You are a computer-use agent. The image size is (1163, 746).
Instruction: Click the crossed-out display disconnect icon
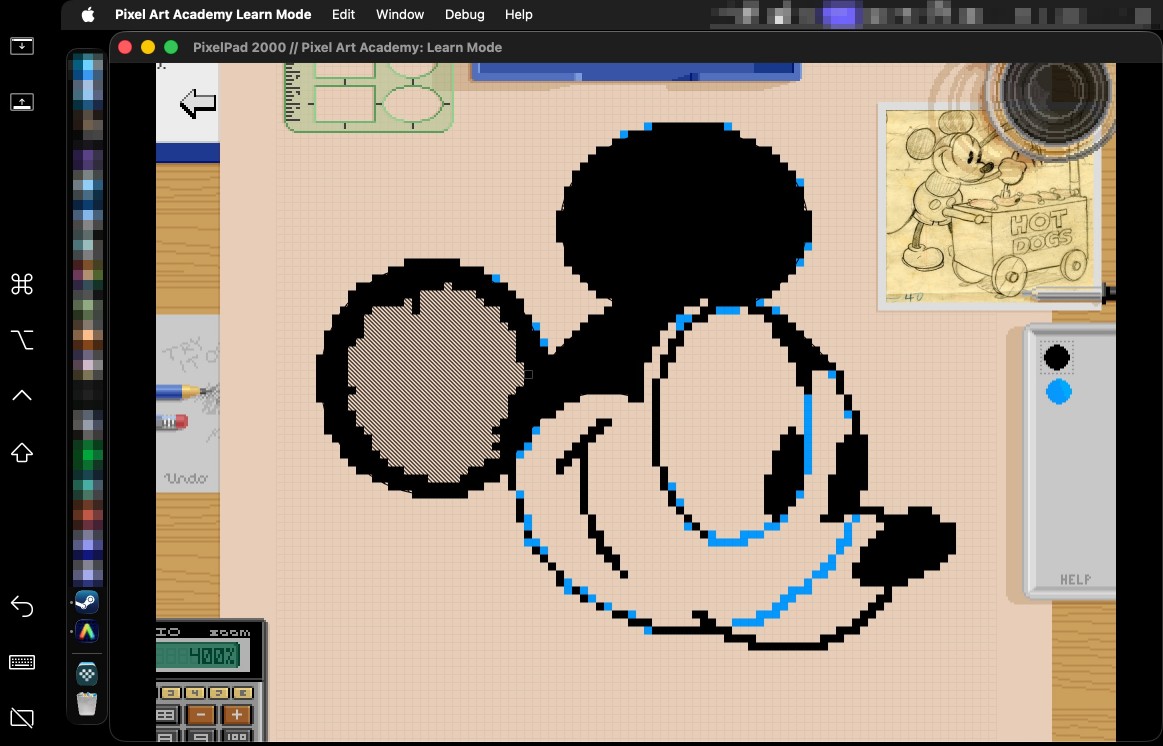tap(22, 718)
